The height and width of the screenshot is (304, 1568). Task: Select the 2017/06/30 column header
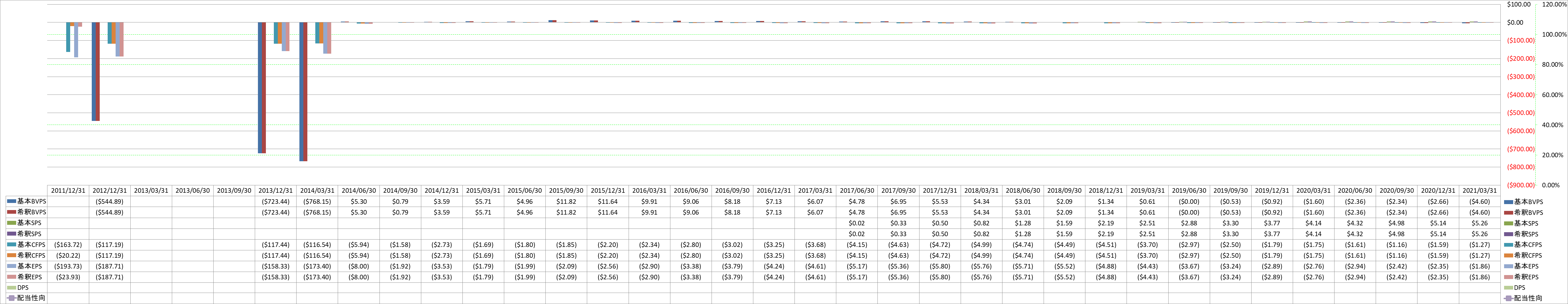pos(856,191)
